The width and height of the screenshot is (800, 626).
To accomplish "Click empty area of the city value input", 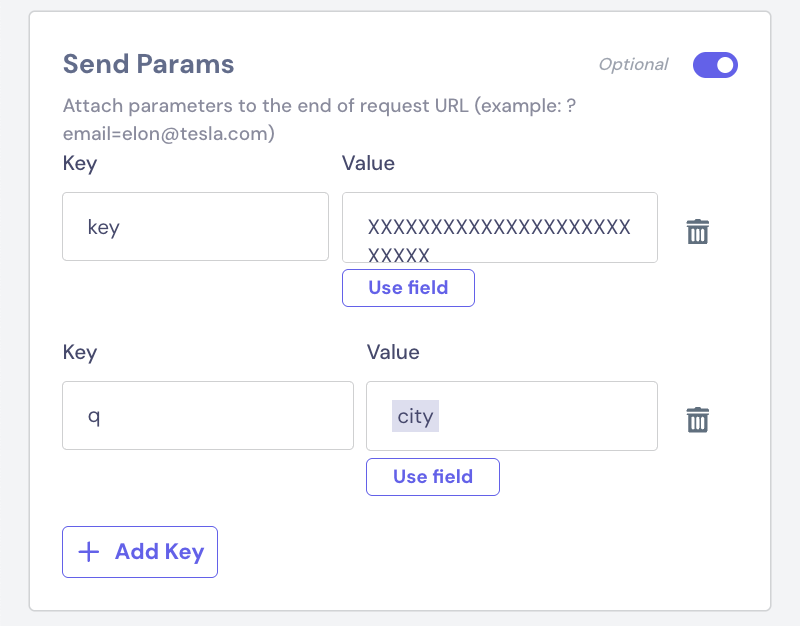I will tap(546, 416).
